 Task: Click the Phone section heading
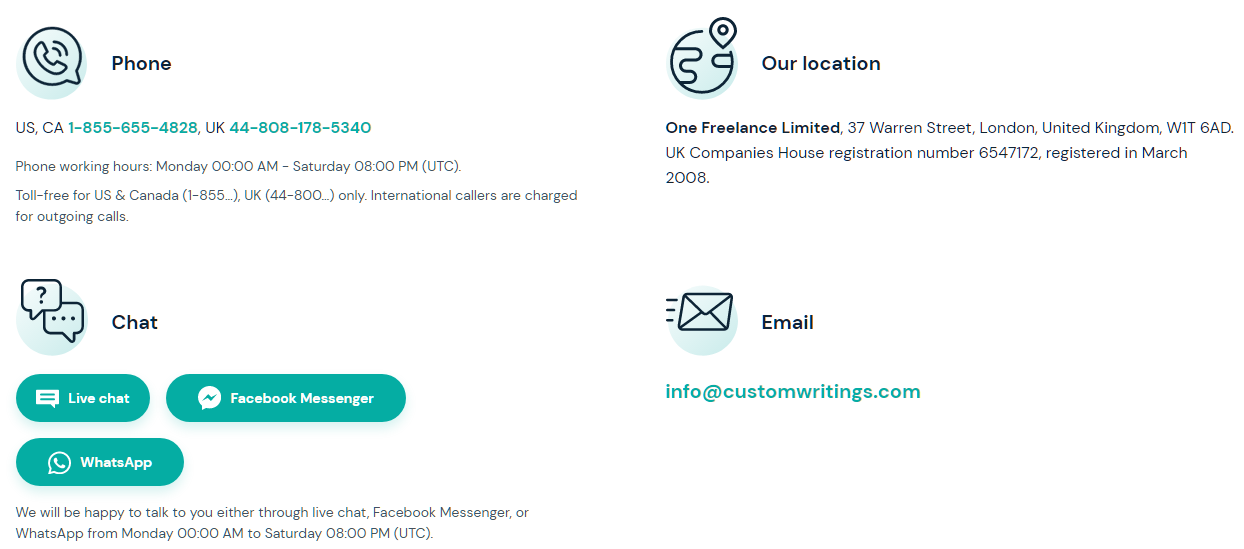[x=141, y=63]
